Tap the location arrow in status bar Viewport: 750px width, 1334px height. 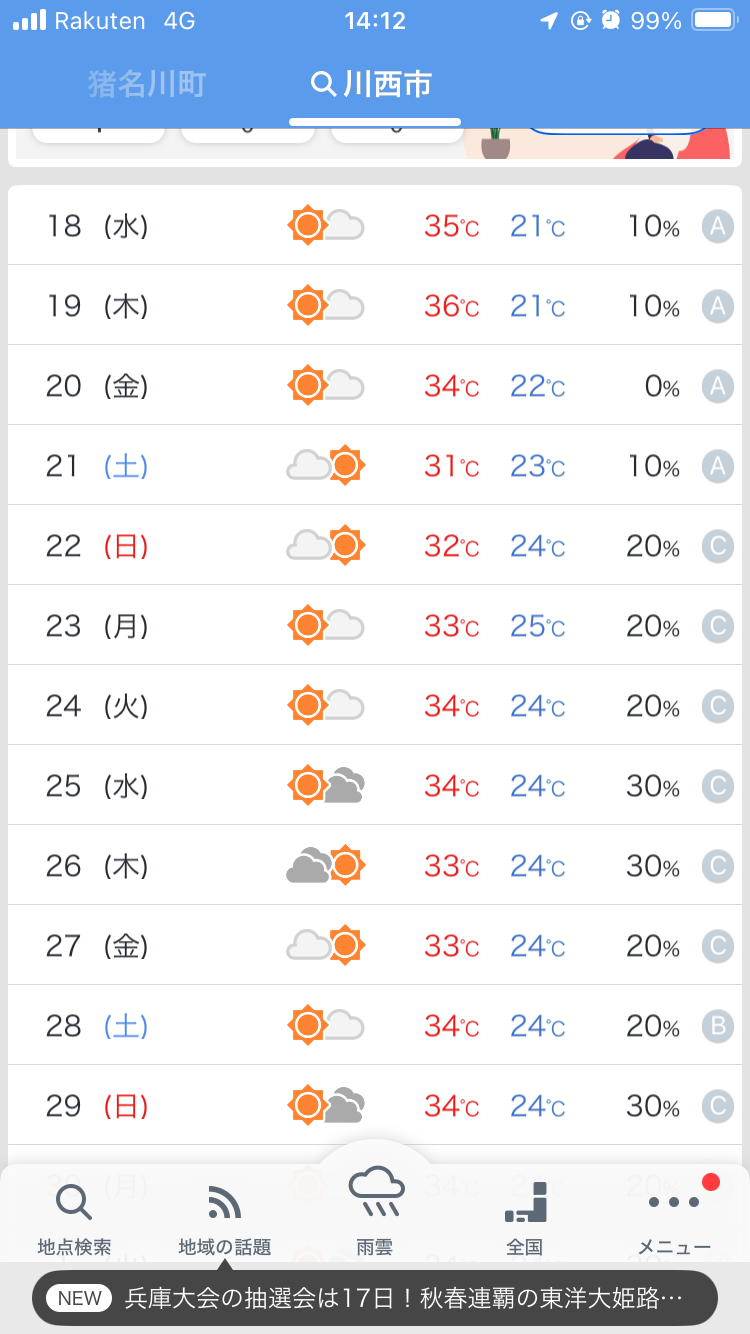(x=548, y=21)
